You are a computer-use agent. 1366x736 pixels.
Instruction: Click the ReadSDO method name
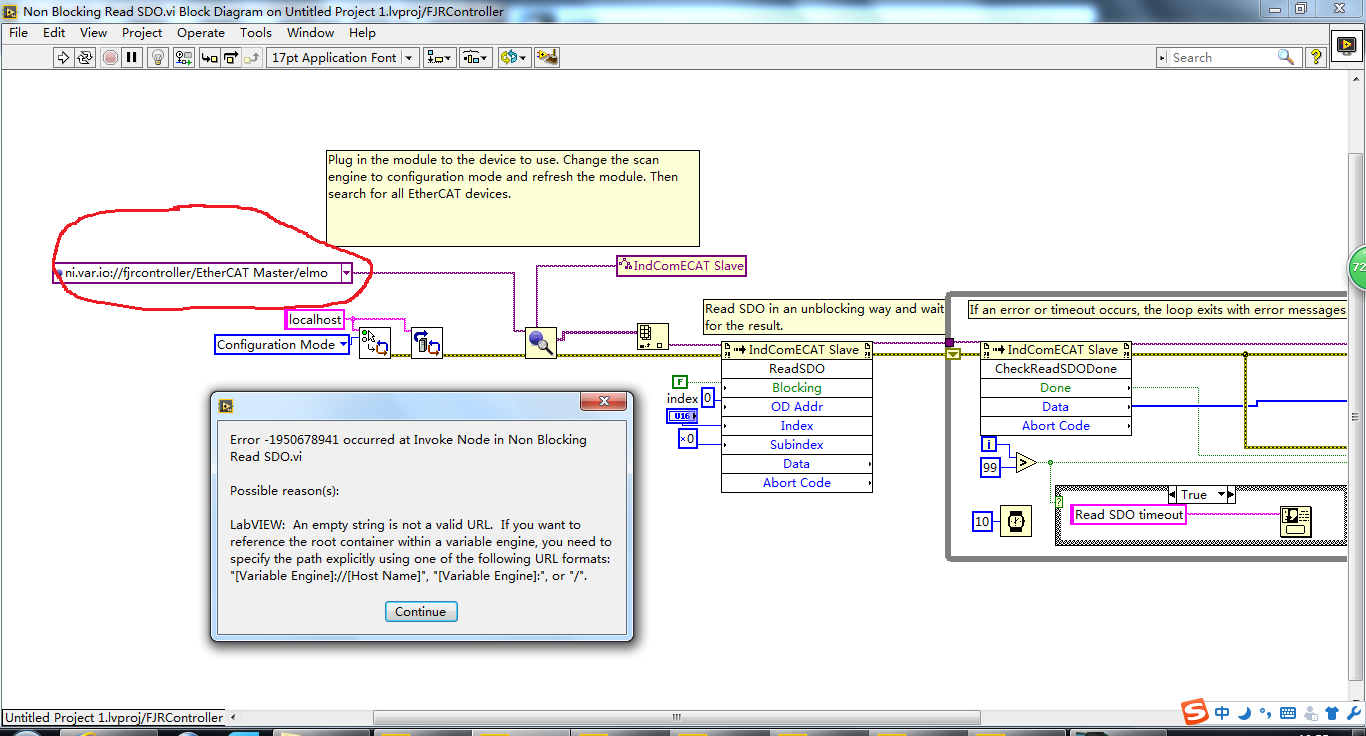(797, 368)
